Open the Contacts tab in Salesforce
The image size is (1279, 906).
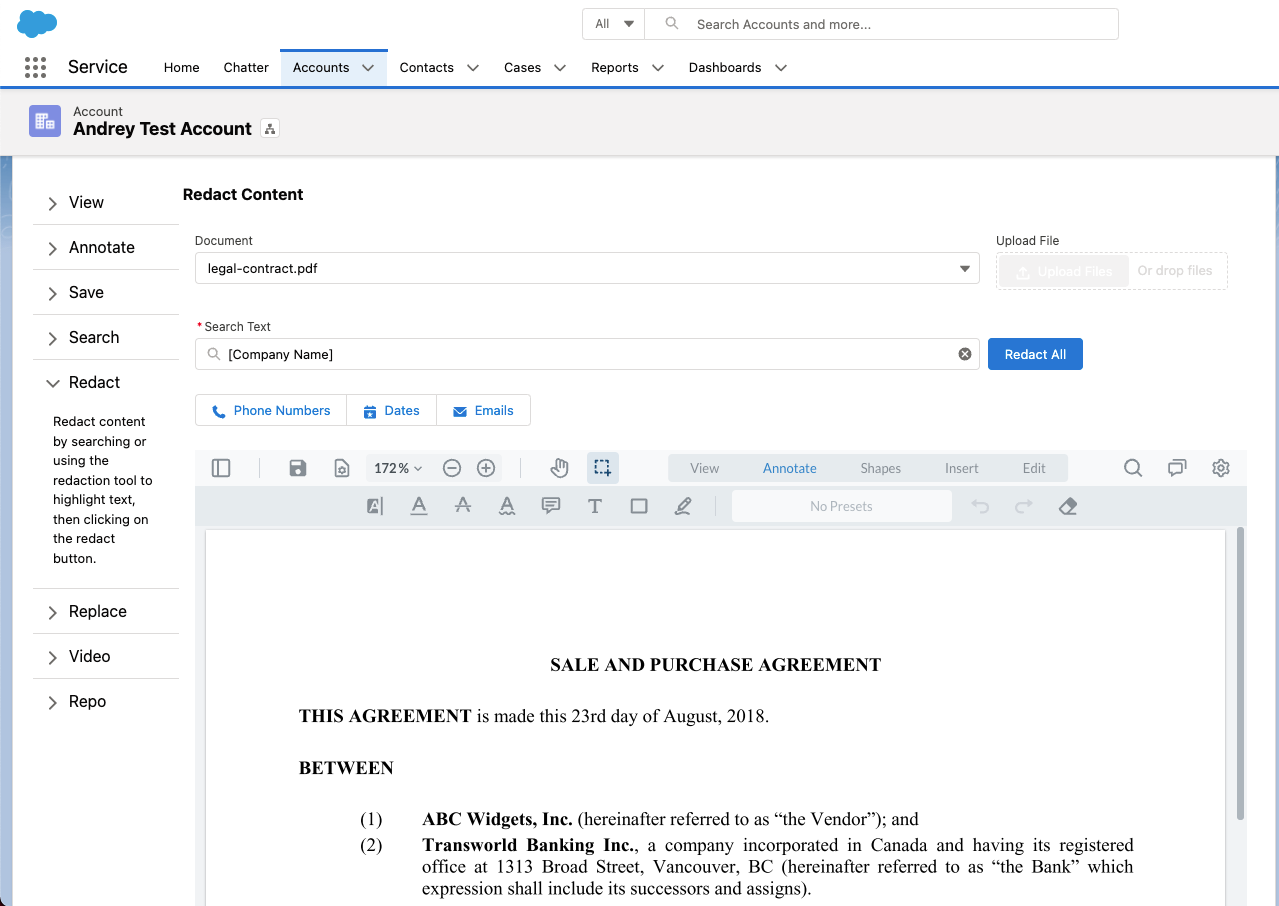(x=429, y=67)
